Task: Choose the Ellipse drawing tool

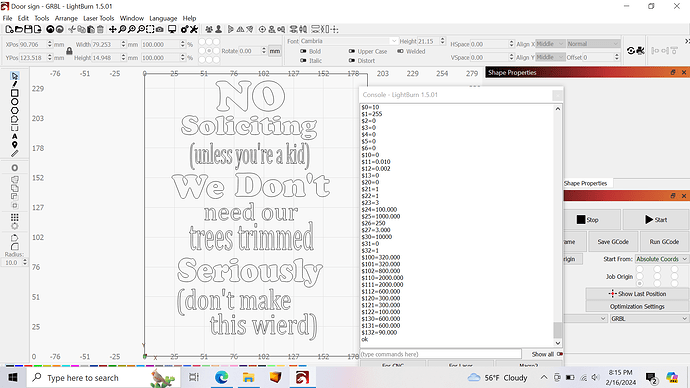Action: coord(15,102)
